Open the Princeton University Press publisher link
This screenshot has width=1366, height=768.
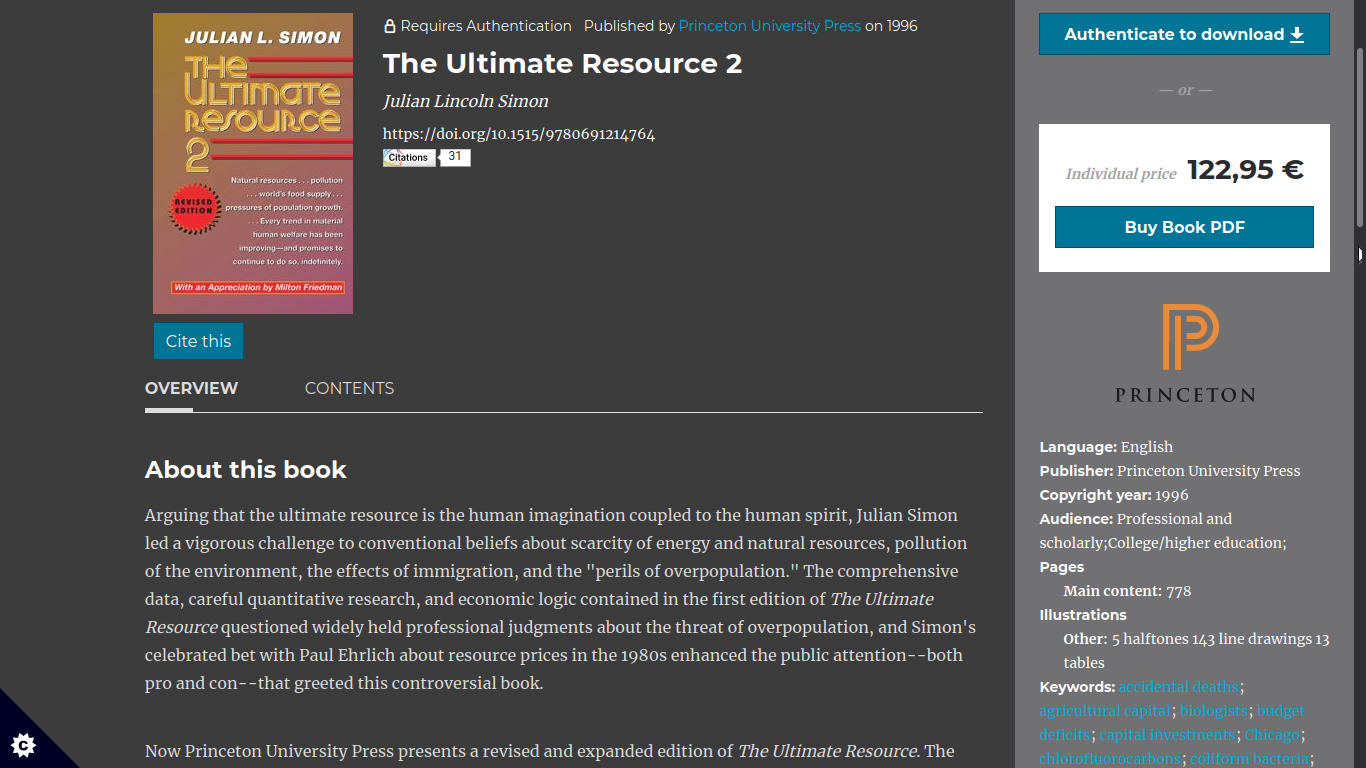click(769, 26)
